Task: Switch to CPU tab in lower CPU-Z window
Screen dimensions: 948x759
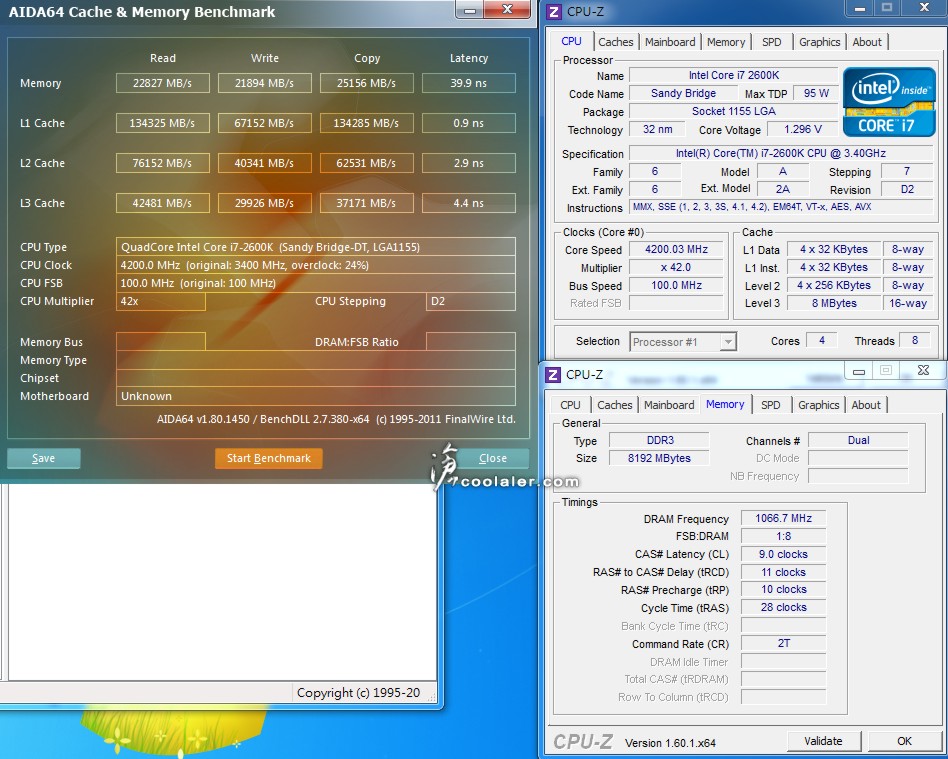Action: pos(570,405)
